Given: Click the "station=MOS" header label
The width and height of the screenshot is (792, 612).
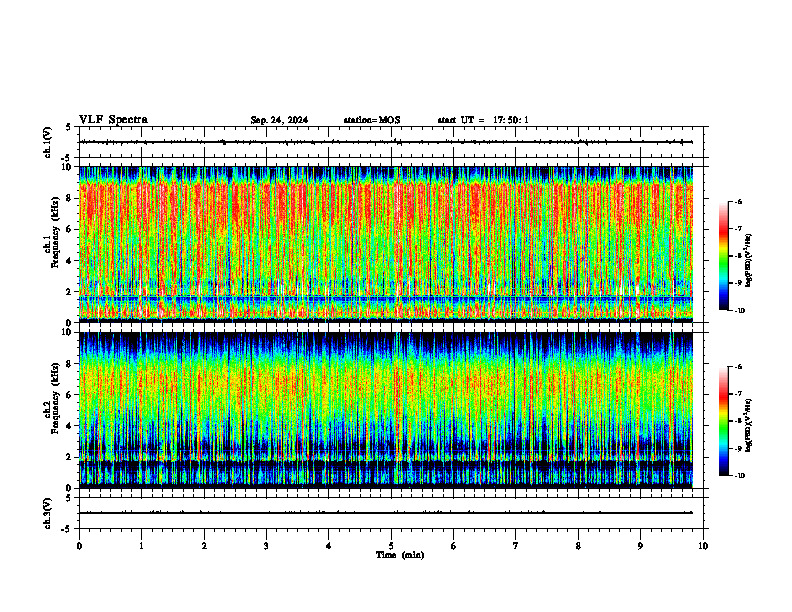Looking at the screenshot, I should pos(372,120).
